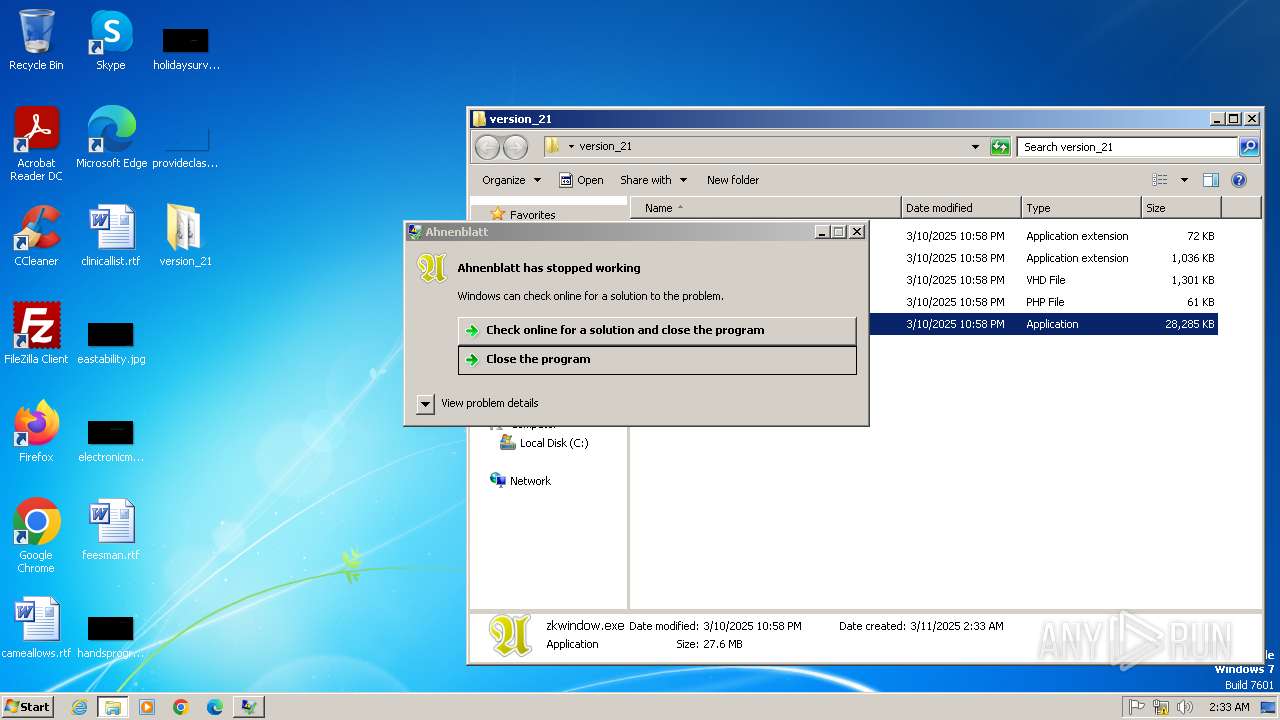Viewport: 1280px width, 720px height.
Task: Click New folder in toolbar
Action: tap(733, 180)
